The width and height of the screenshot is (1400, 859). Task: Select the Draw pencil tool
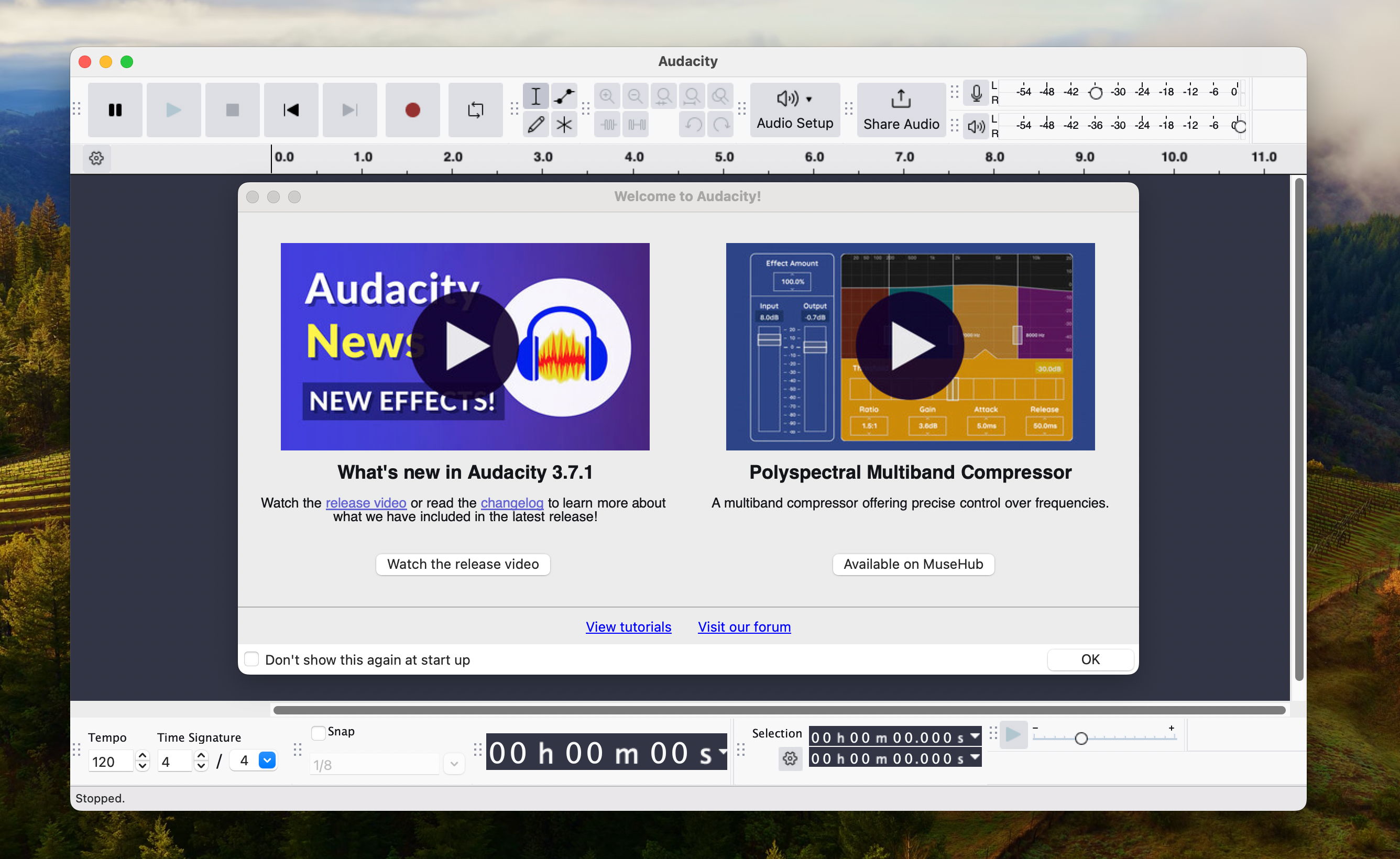(x=535, y=125)
